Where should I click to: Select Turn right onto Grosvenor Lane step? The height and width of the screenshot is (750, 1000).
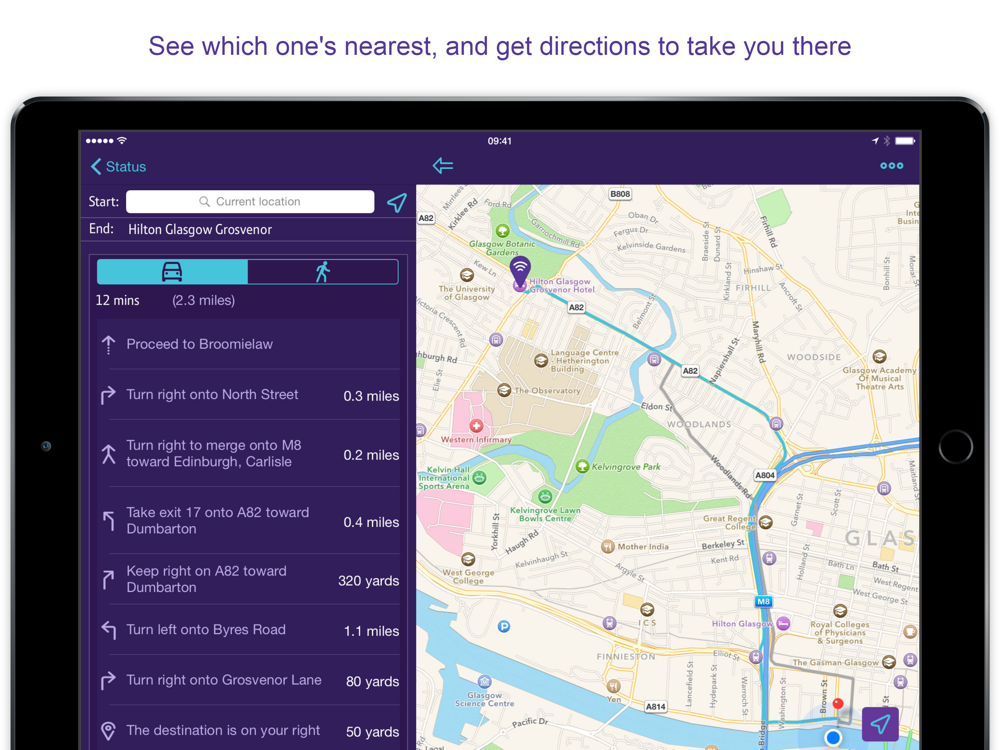point(249,680)
